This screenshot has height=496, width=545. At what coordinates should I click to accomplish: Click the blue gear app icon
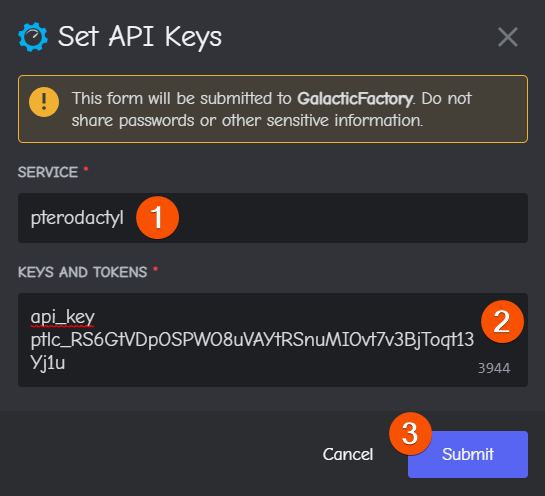33,36
